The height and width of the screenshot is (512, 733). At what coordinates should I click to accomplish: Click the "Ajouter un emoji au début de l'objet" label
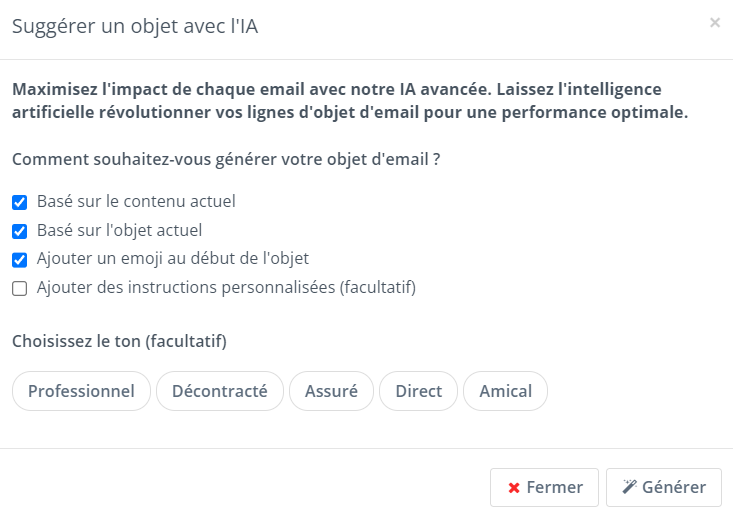173,258
